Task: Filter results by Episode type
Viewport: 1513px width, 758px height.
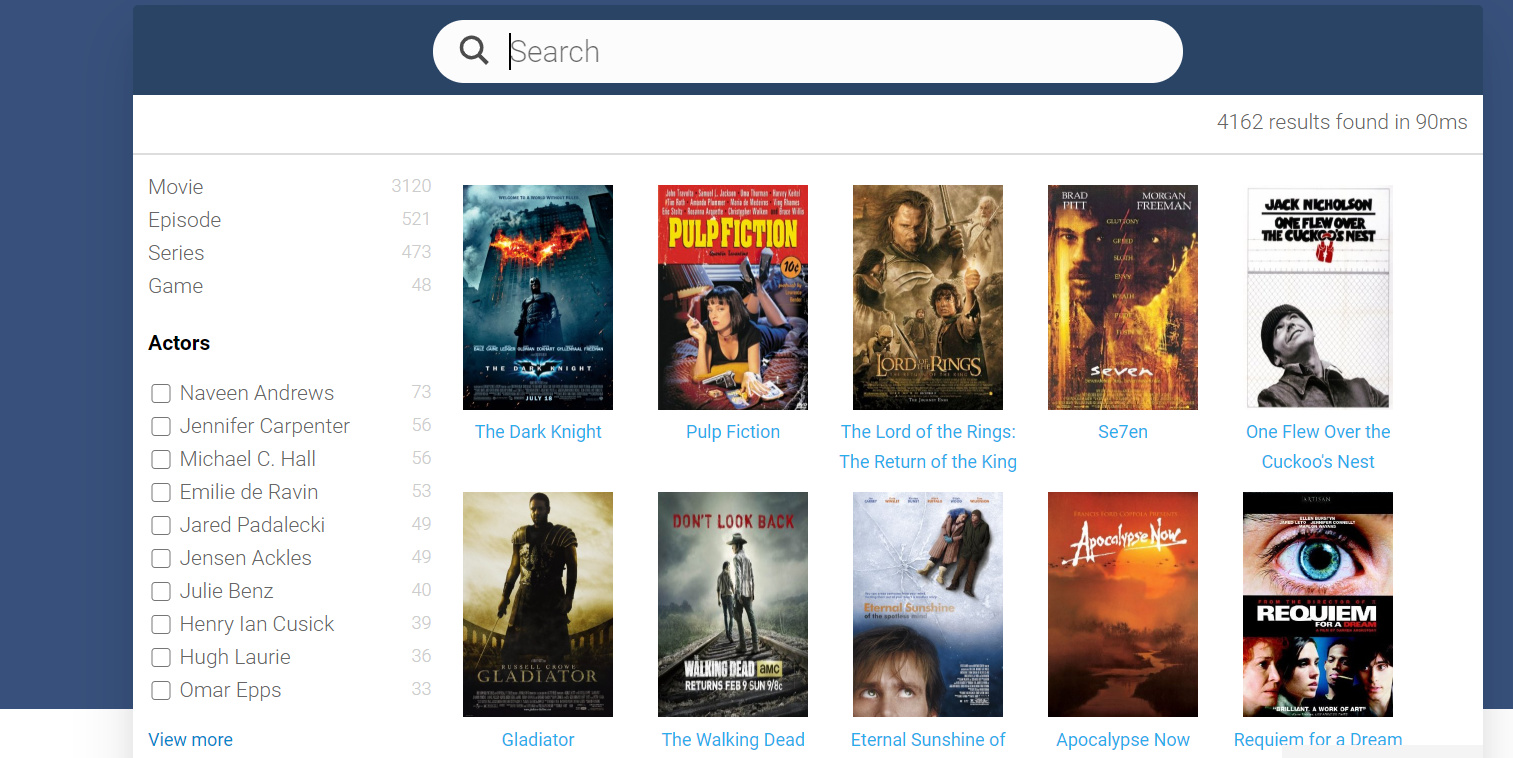Action: click(x=185, y=220)
